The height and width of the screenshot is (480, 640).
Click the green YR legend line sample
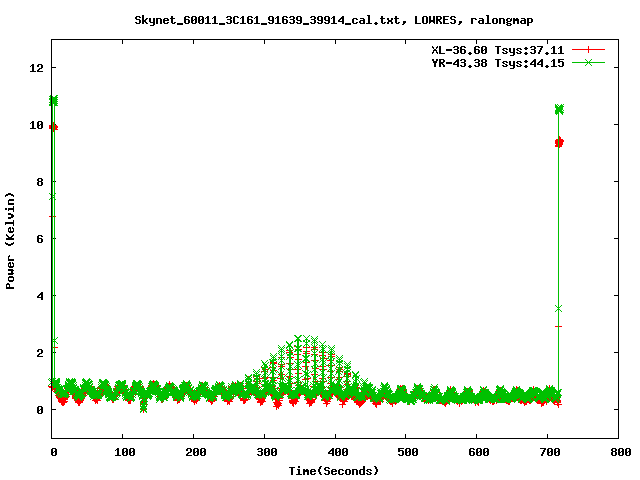(588, 63)
